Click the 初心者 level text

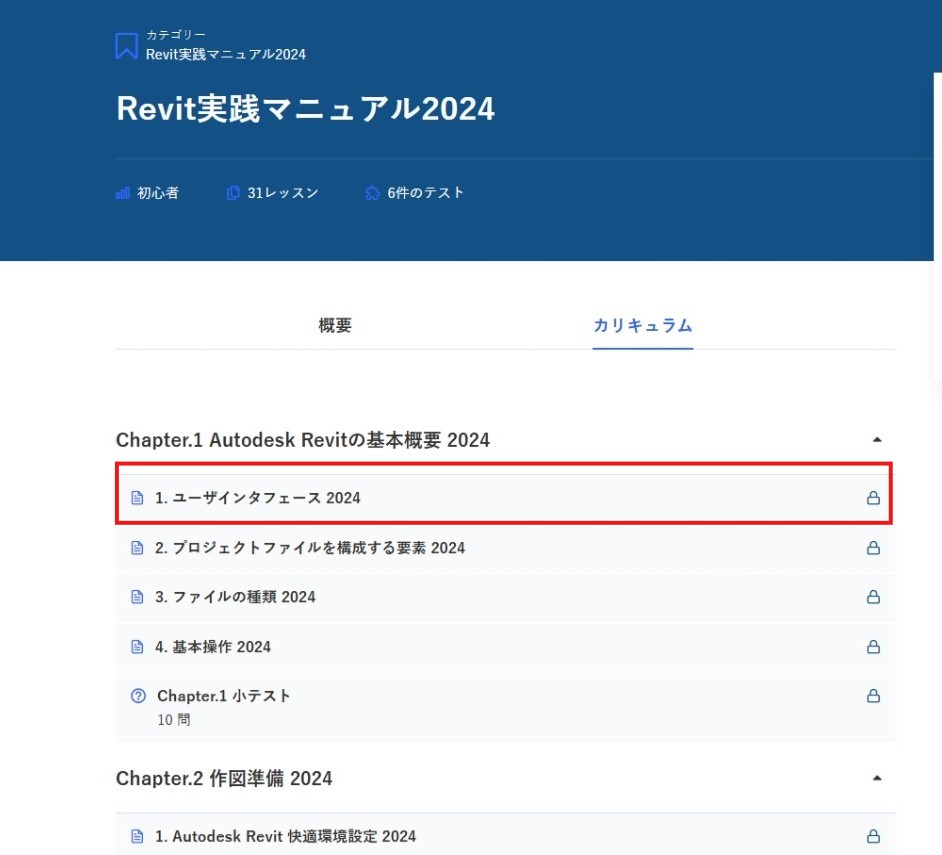[158, 193]
